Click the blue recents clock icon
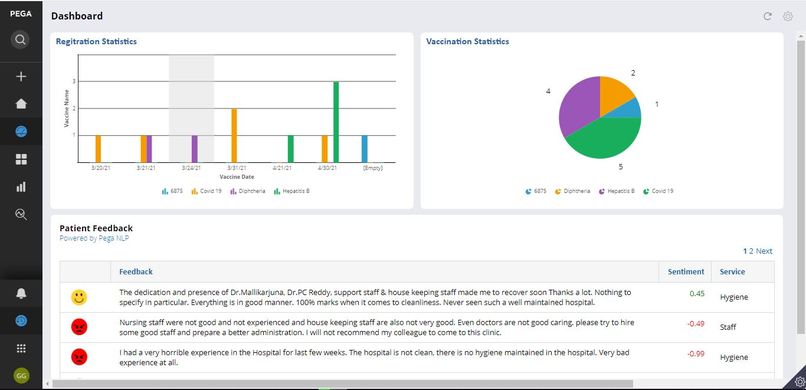The image size is (806, 390). pos(21,321)
